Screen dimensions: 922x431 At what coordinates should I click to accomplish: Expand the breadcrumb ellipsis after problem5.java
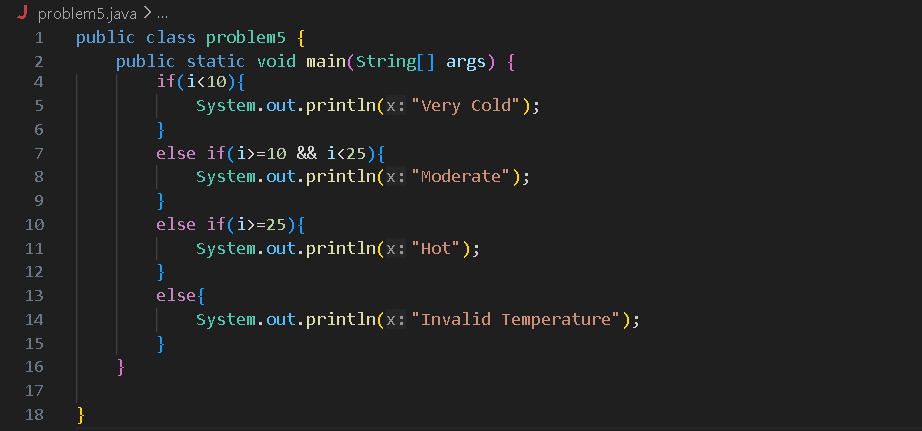point(163,14)
